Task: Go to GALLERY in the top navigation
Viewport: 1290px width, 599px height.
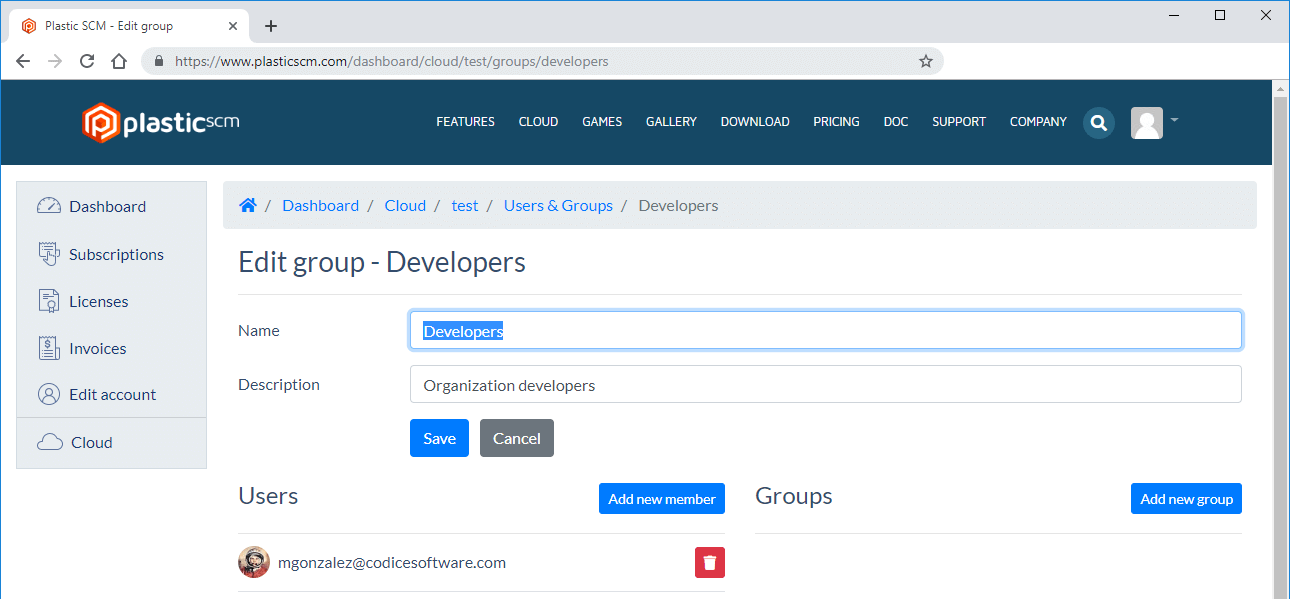Action: (x=671, y=122)
